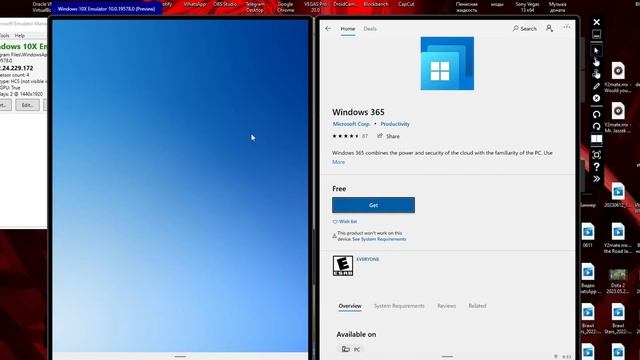Add Windows 365 to Wish list
Image resolution: width=640 pixels, height=360 pixels.
pyautogui.click(x=345, y=222)
